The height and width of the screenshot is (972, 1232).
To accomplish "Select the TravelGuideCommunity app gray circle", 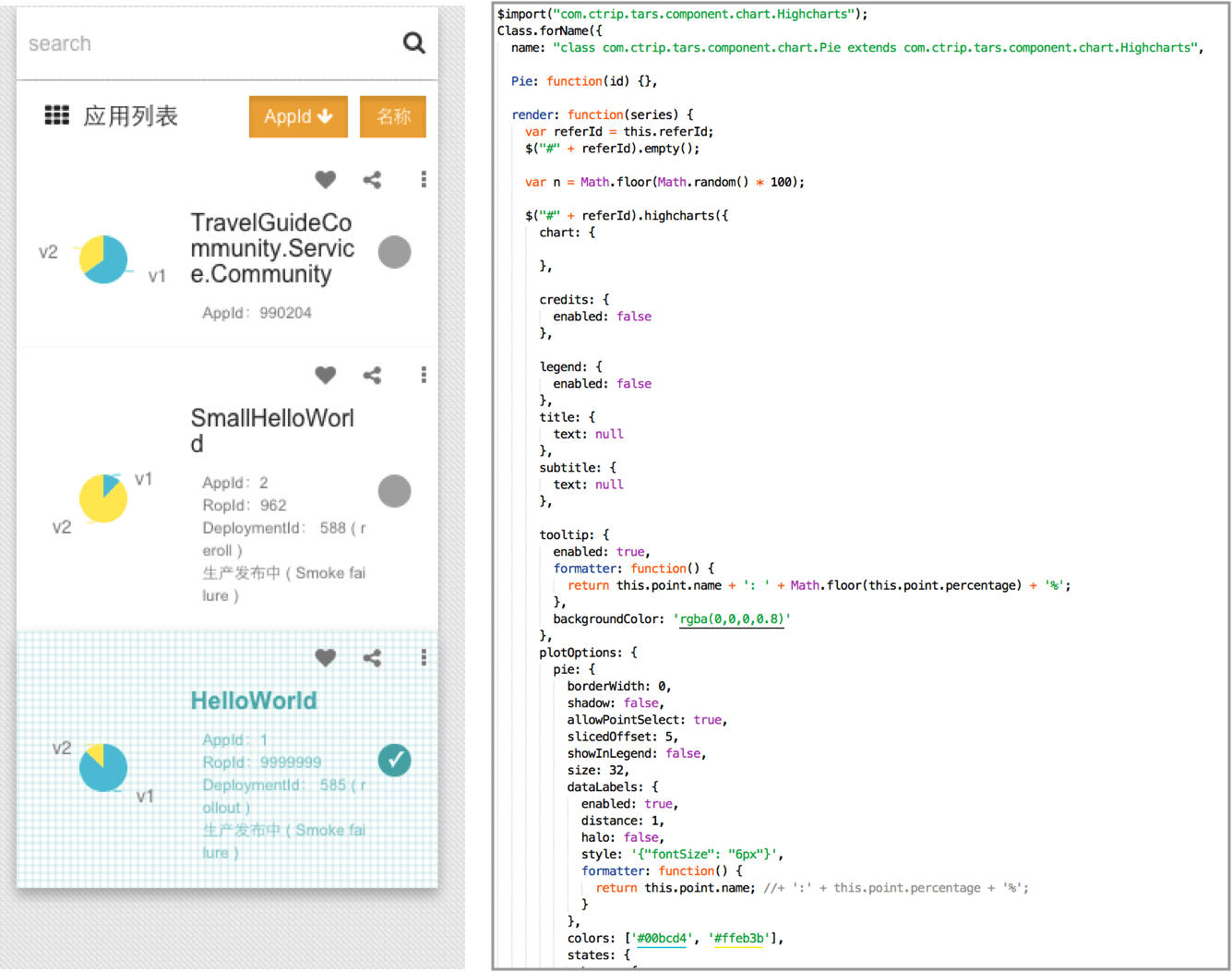I will point(394,252).
